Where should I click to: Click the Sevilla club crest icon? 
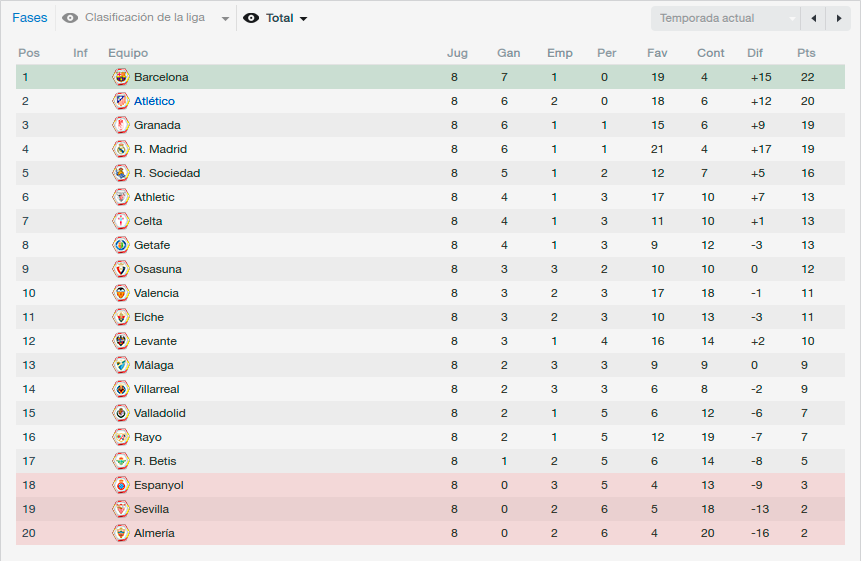(x=121, y=509)
